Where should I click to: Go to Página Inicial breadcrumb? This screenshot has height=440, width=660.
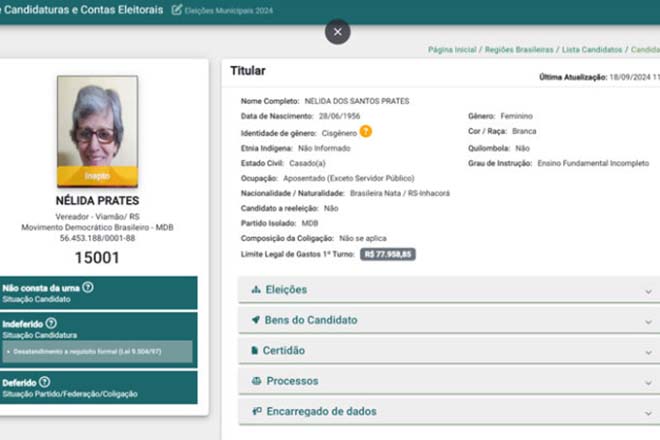click(452, 50)
